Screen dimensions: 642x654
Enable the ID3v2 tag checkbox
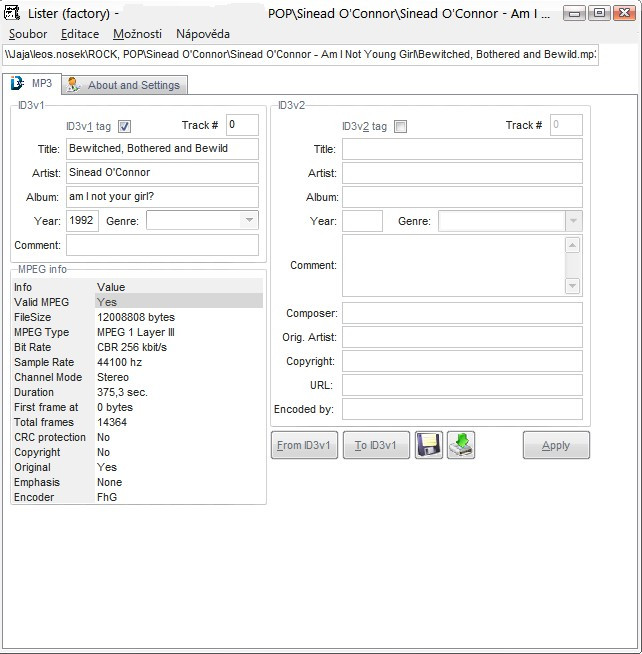(x=400, y=126)
